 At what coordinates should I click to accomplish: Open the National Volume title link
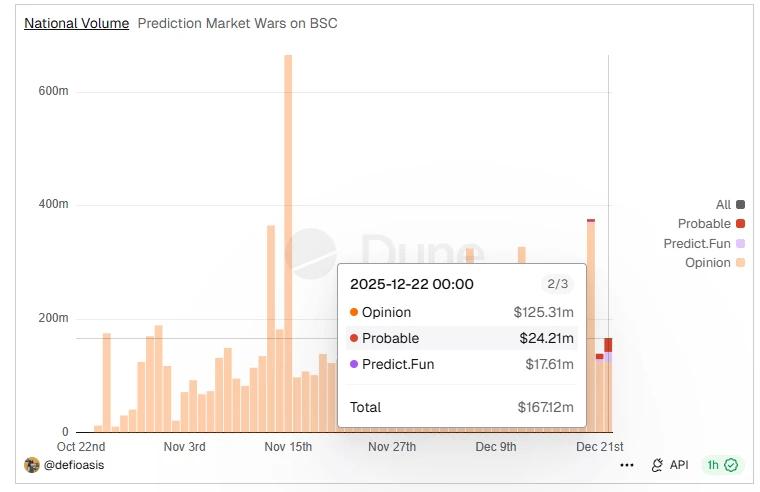click(x=76, y=23)
